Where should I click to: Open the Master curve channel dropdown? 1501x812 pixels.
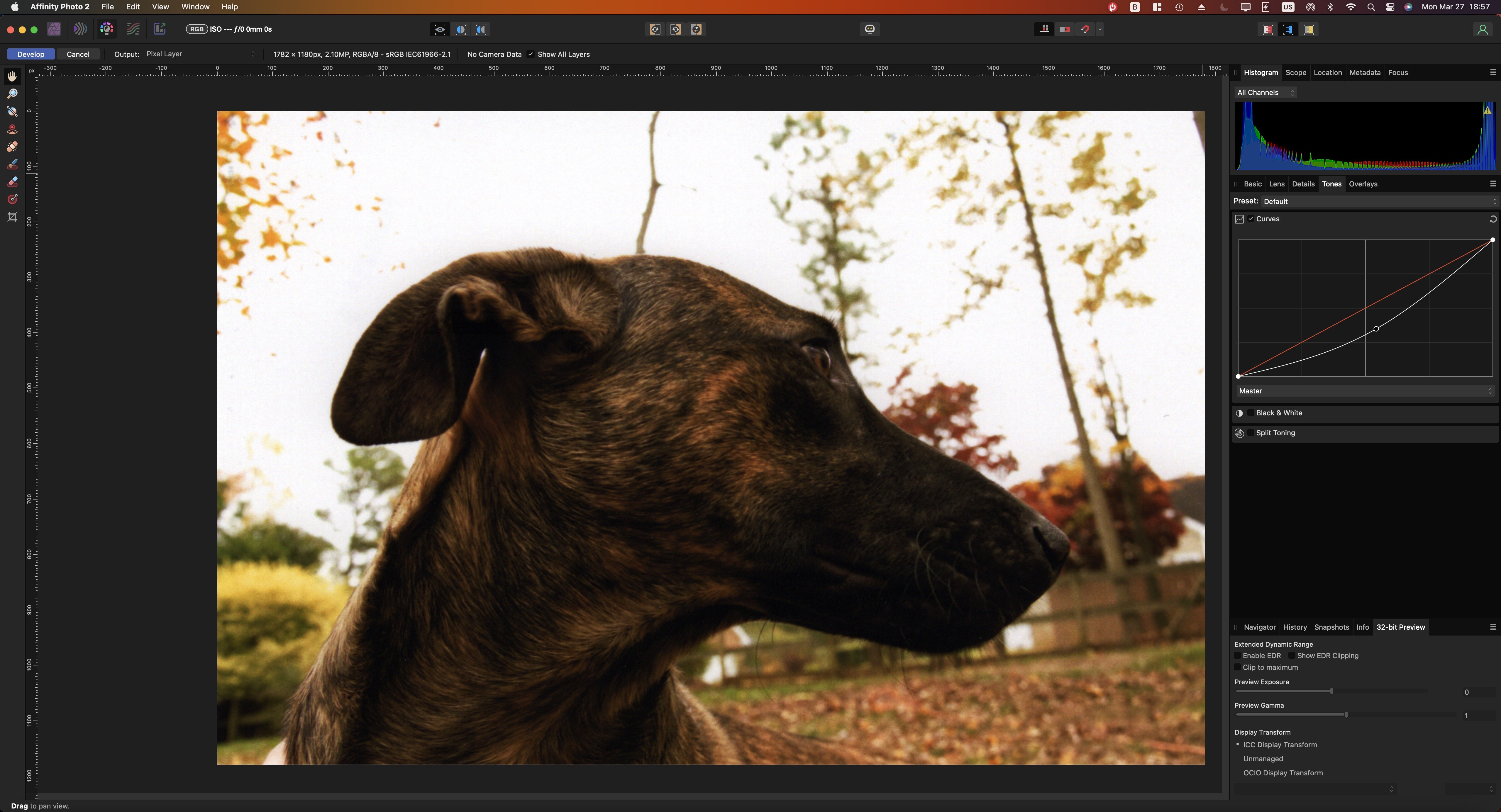click(1365, 391)
